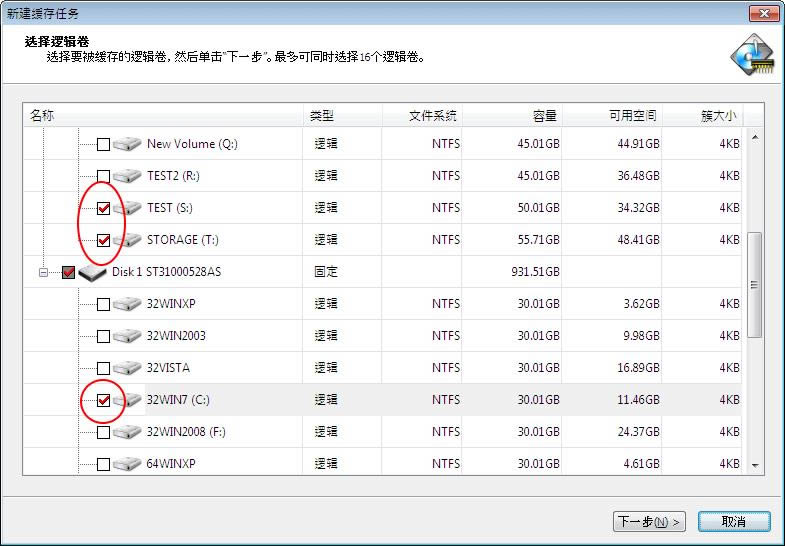Click the 55.71GB capacity of STORAGE (T:)
The height and width of the screenshot is (546, 785).
[538, 240]
